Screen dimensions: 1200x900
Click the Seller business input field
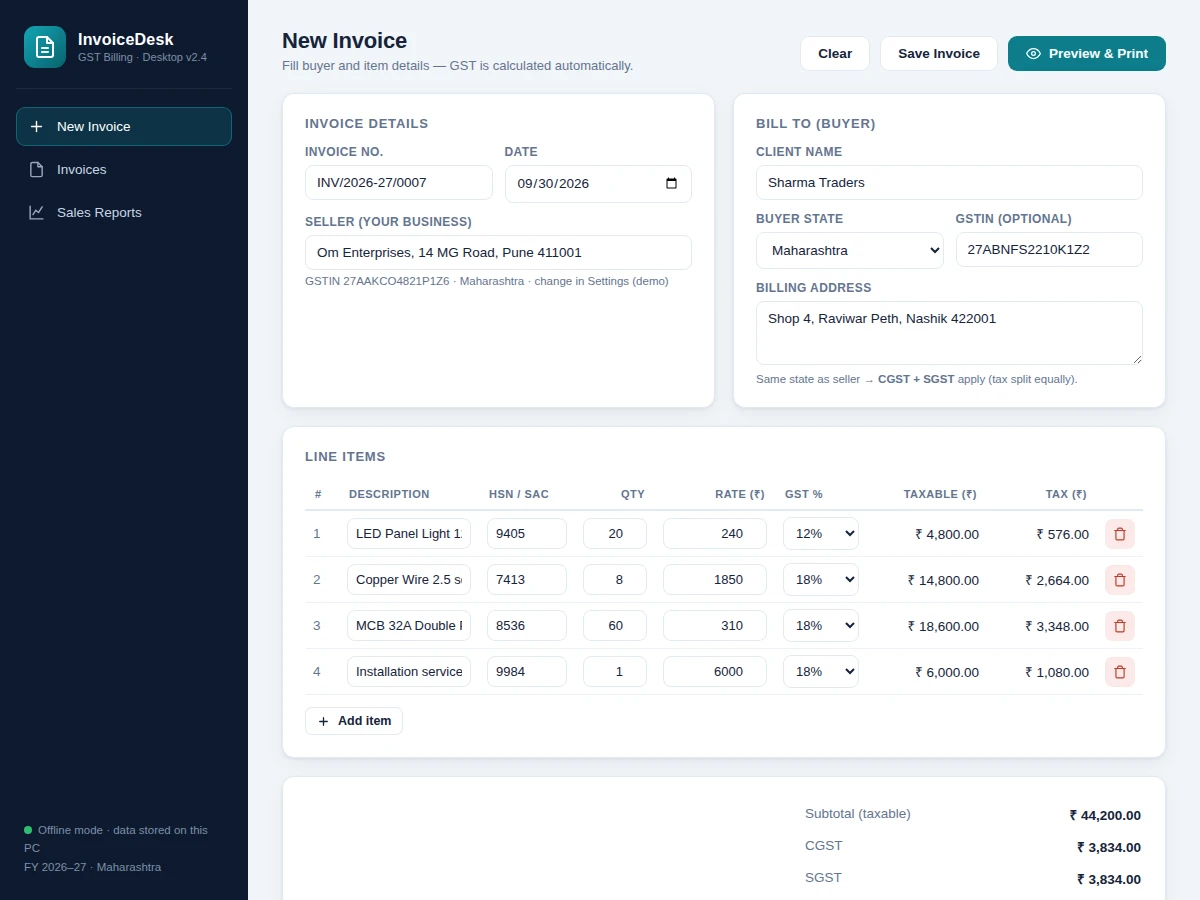coord(498,253)
